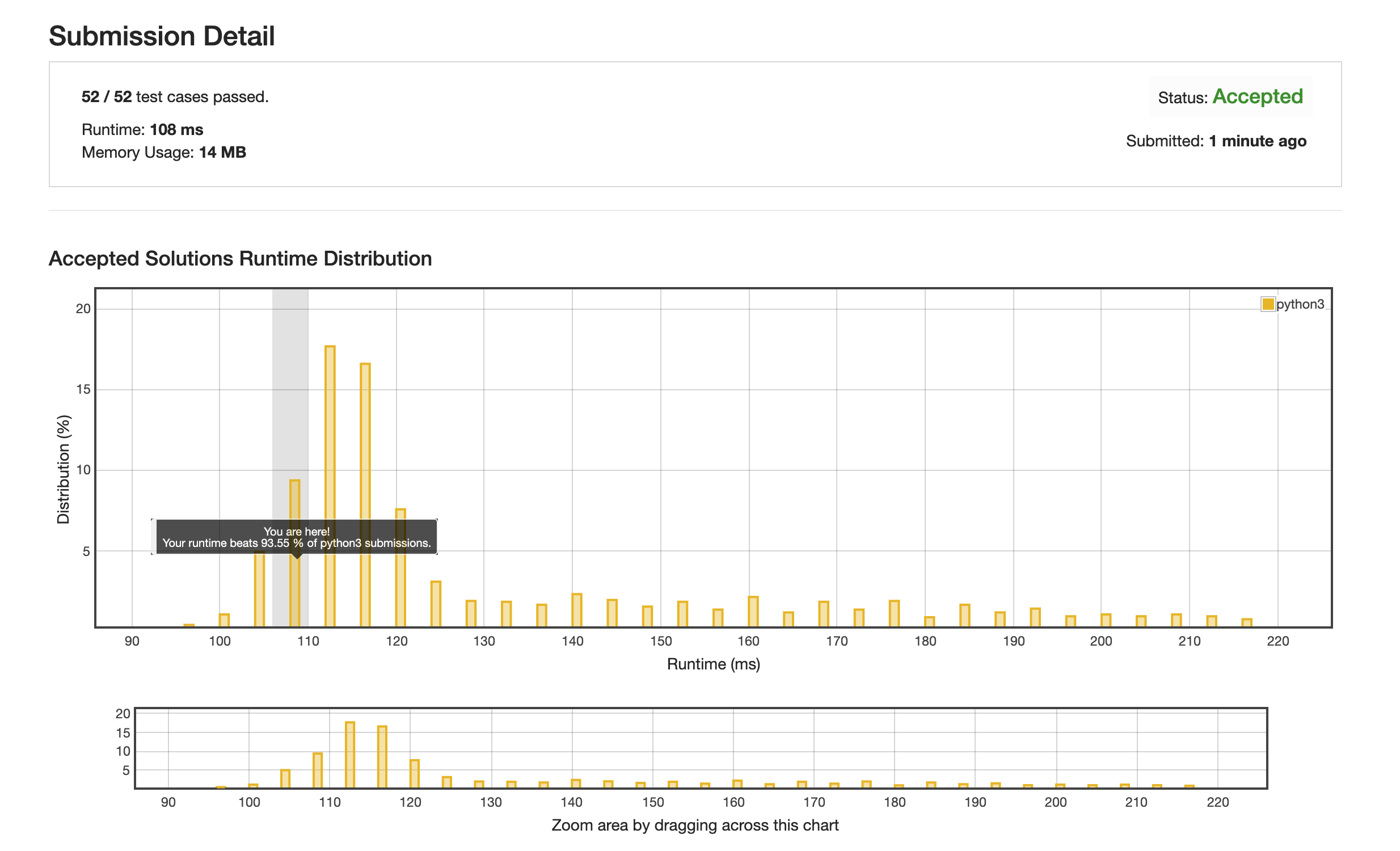Click the Submission Detail heading
This screenshot has width=1400, height=851.
(162, 36)
